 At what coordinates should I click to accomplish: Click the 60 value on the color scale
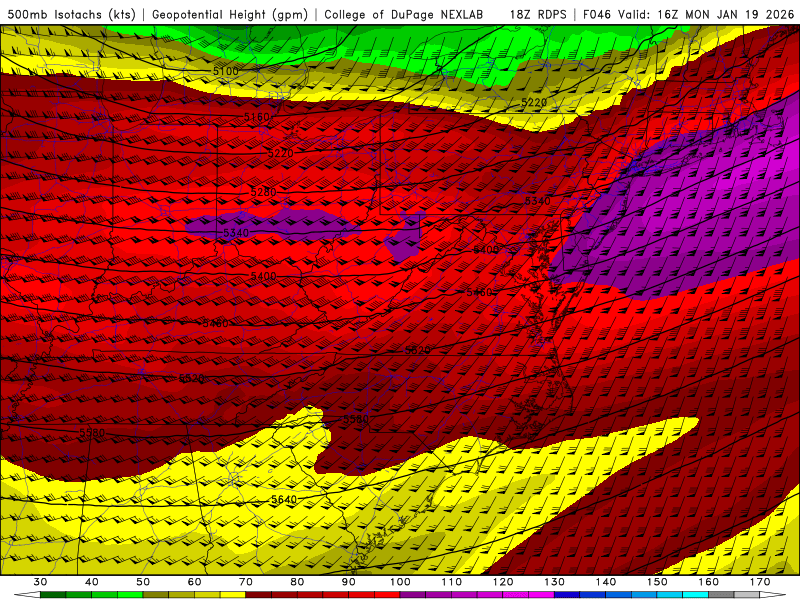pyautogui.click(x=194, y=582)
